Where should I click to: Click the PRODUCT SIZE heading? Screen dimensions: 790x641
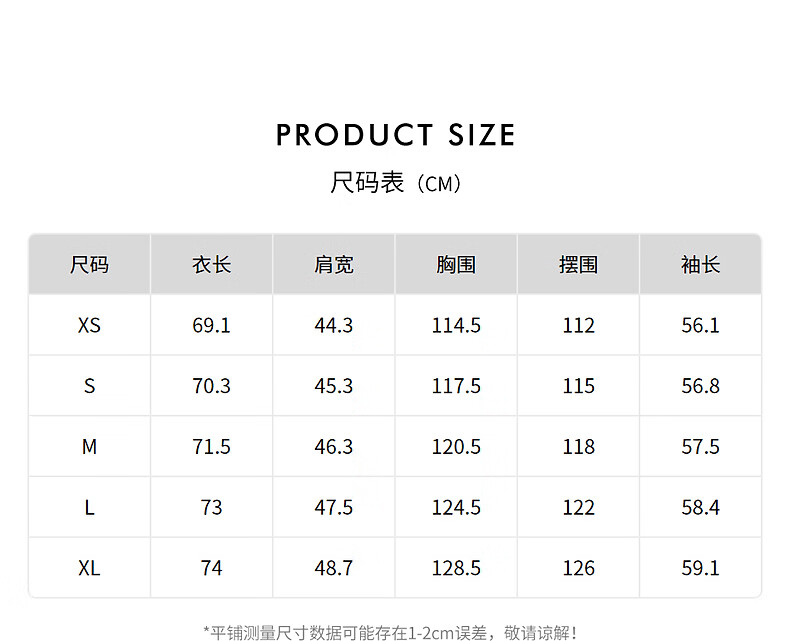coord(395,135)
